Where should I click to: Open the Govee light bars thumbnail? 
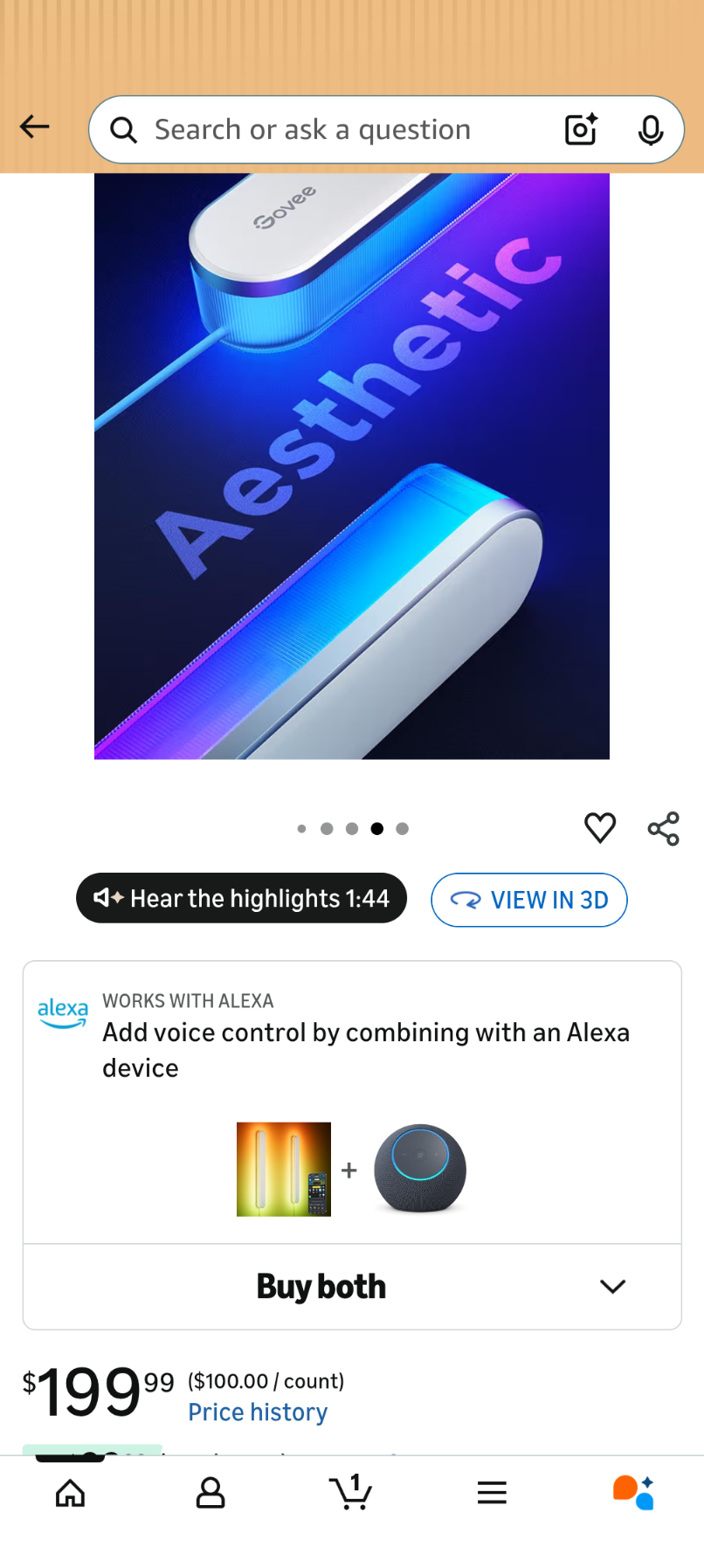coord(284,1169)
